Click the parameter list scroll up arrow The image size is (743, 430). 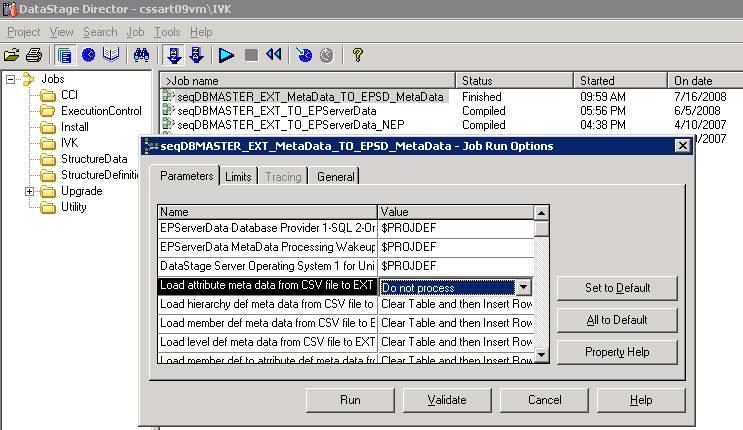[541, 212]
